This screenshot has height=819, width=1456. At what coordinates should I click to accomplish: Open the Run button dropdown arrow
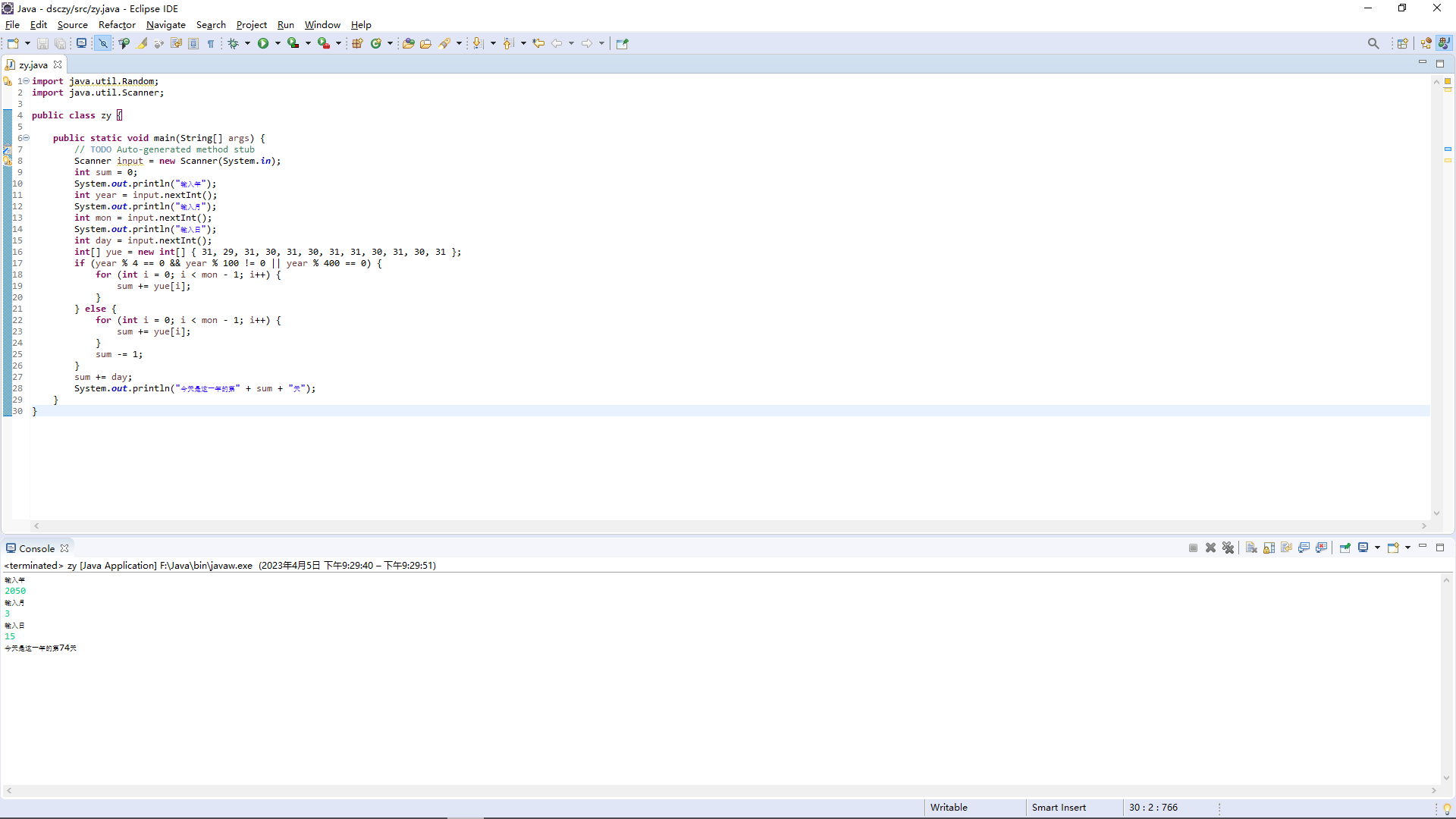point(278,43)
